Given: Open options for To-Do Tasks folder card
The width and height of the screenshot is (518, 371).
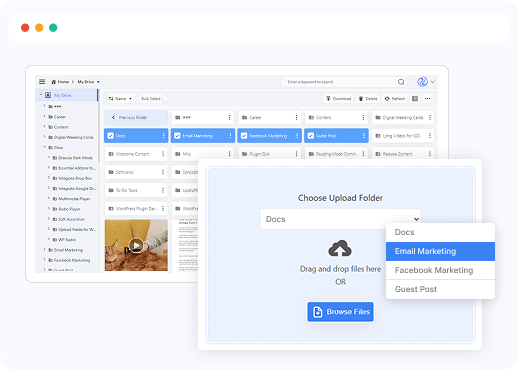Looking at the screenshot, I should [x=163, y=190].
